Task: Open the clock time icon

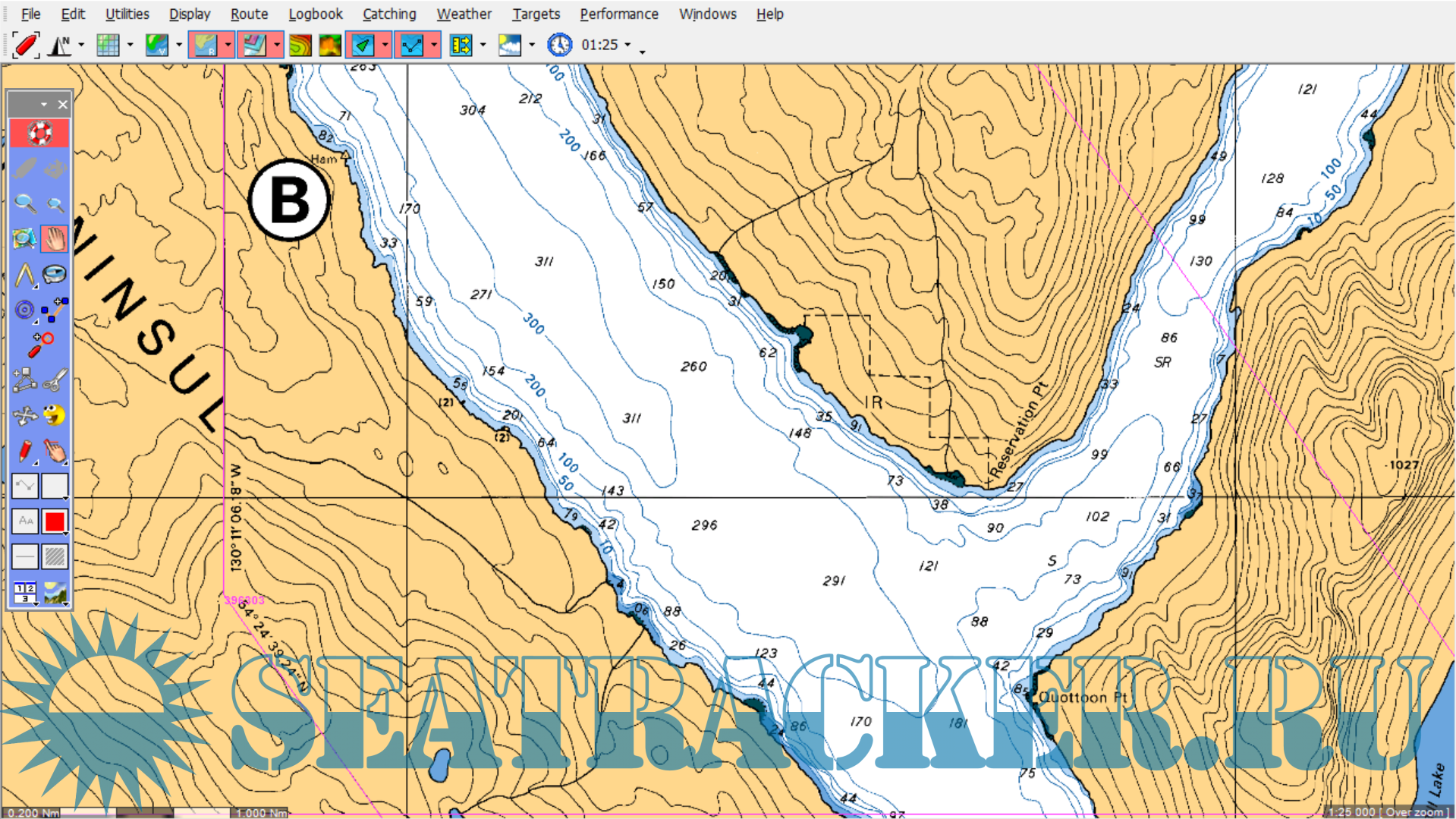Action: [559, 46]
